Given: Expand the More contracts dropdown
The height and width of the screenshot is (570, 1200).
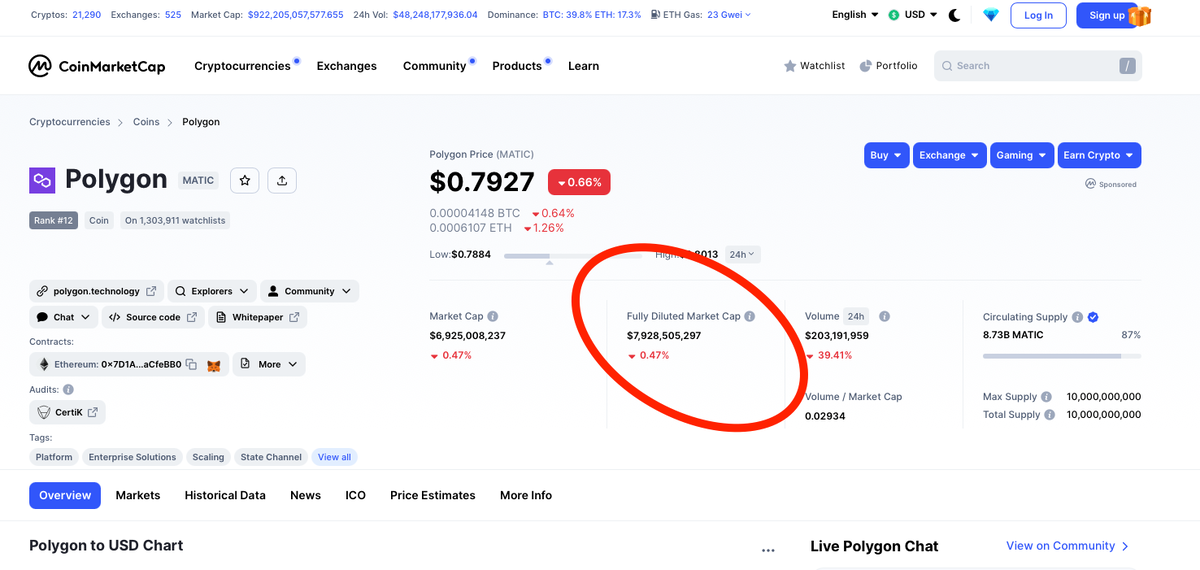Looking at the screenshot, I should click(269, 364).
